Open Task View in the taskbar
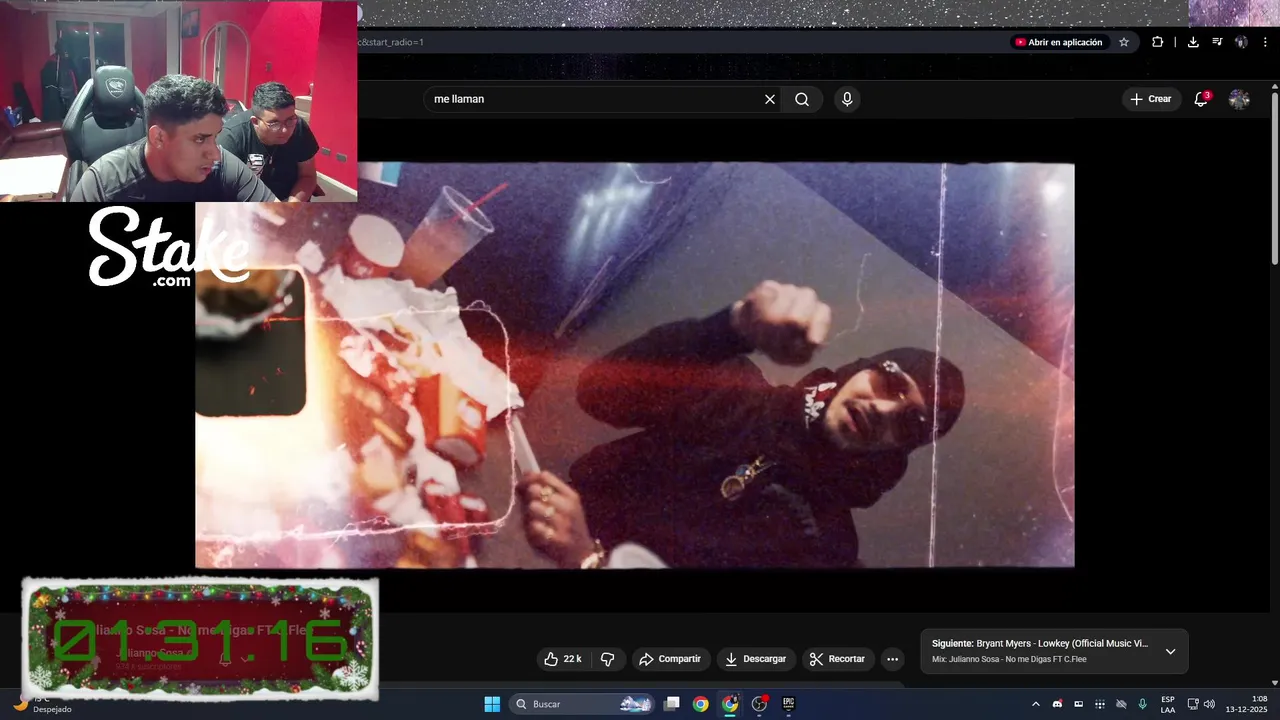 click(672, 704)
